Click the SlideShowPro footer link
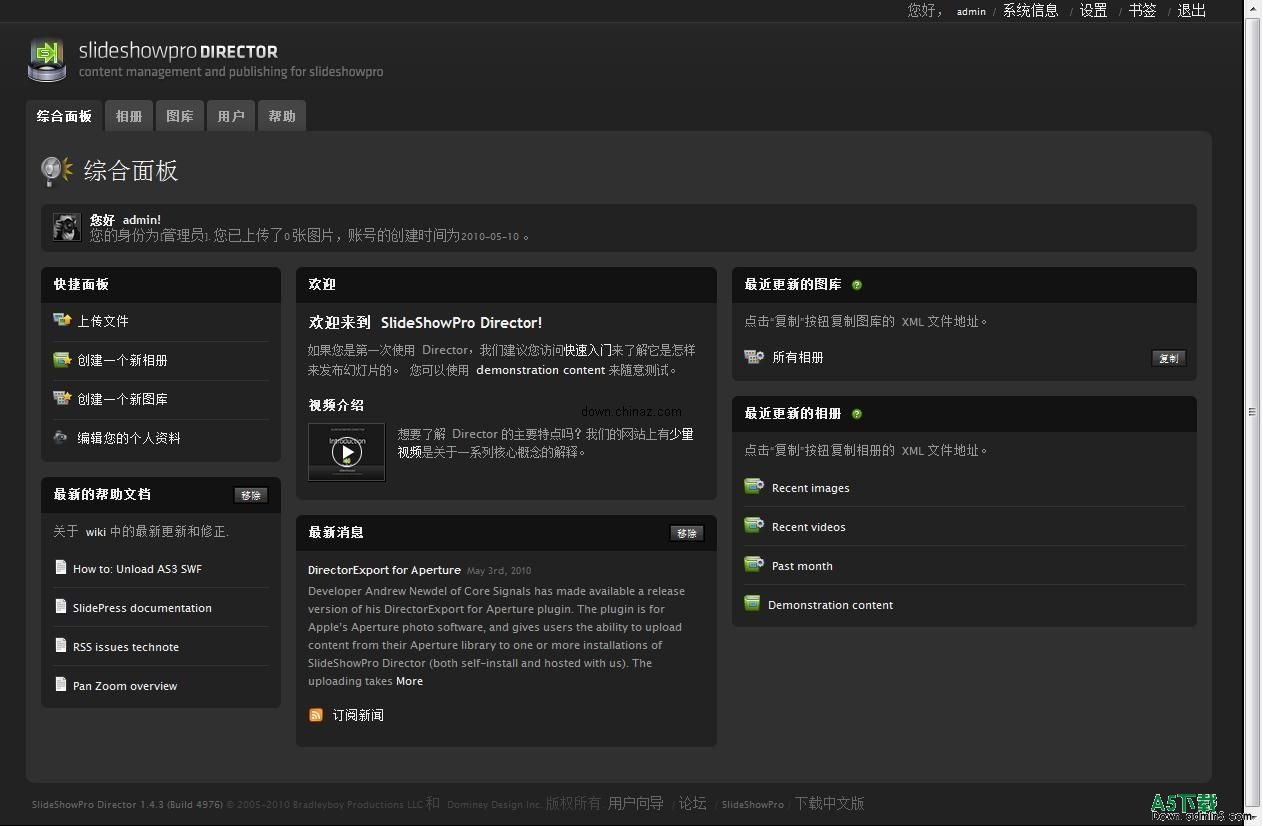 click(752, 804)
